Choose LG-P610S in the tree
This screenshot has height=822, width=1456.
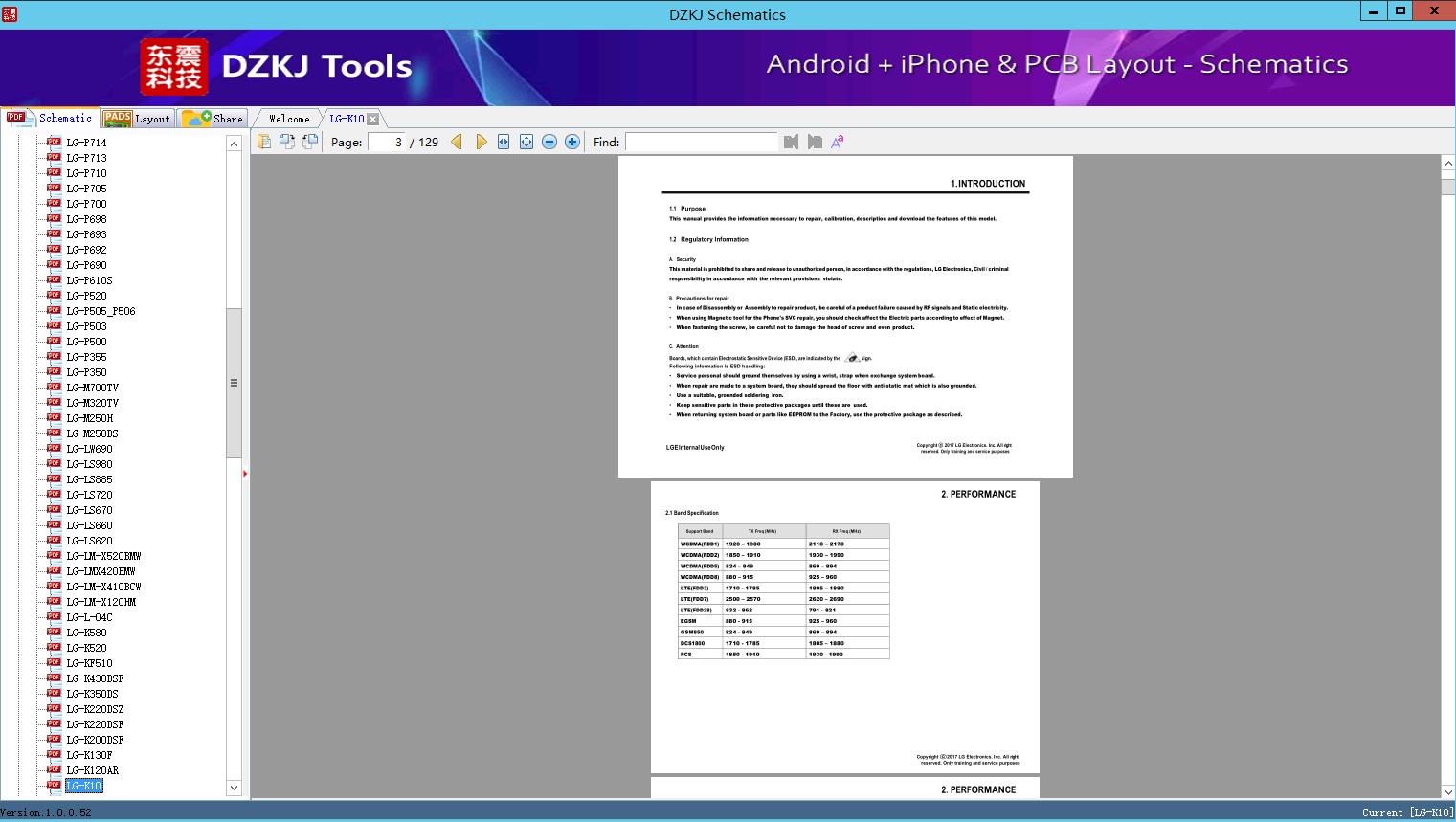click(x=89, y=280)
